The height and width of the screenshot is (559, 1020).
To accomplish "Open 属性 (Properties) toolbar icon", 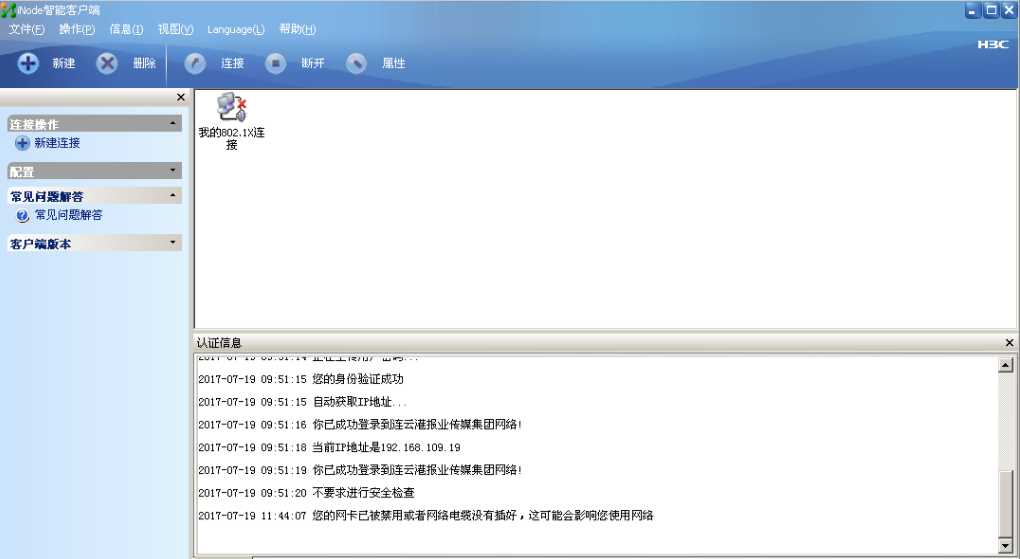I will pos(356,63).
